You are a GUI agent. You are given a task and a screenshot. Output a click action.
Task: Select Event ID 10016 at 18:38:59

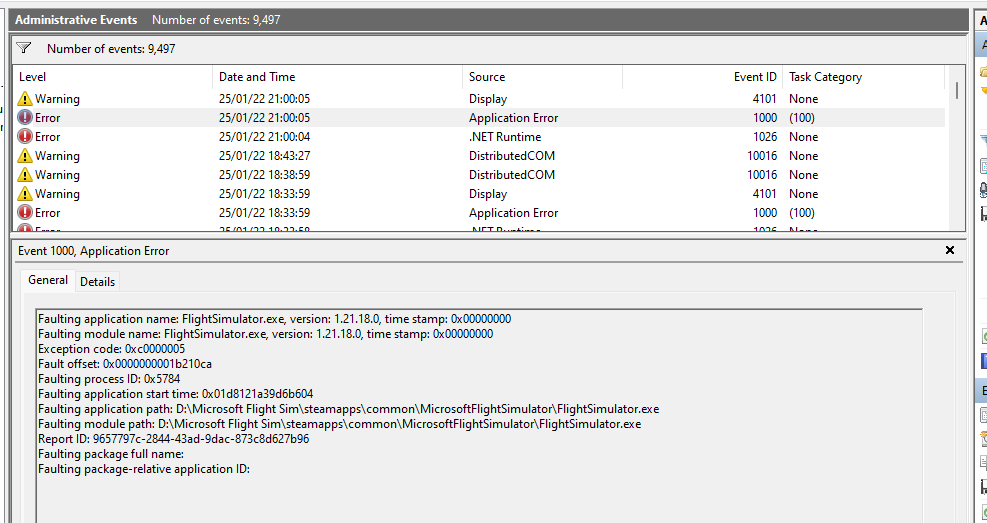tap(762, 174)
